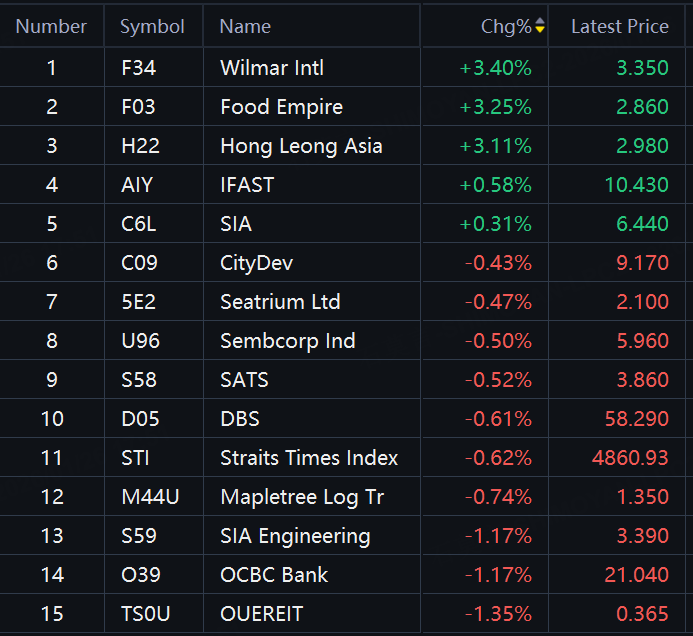Sort by the Latest Price column header
This screenshot has width=693, height=636.
[619, 27]
